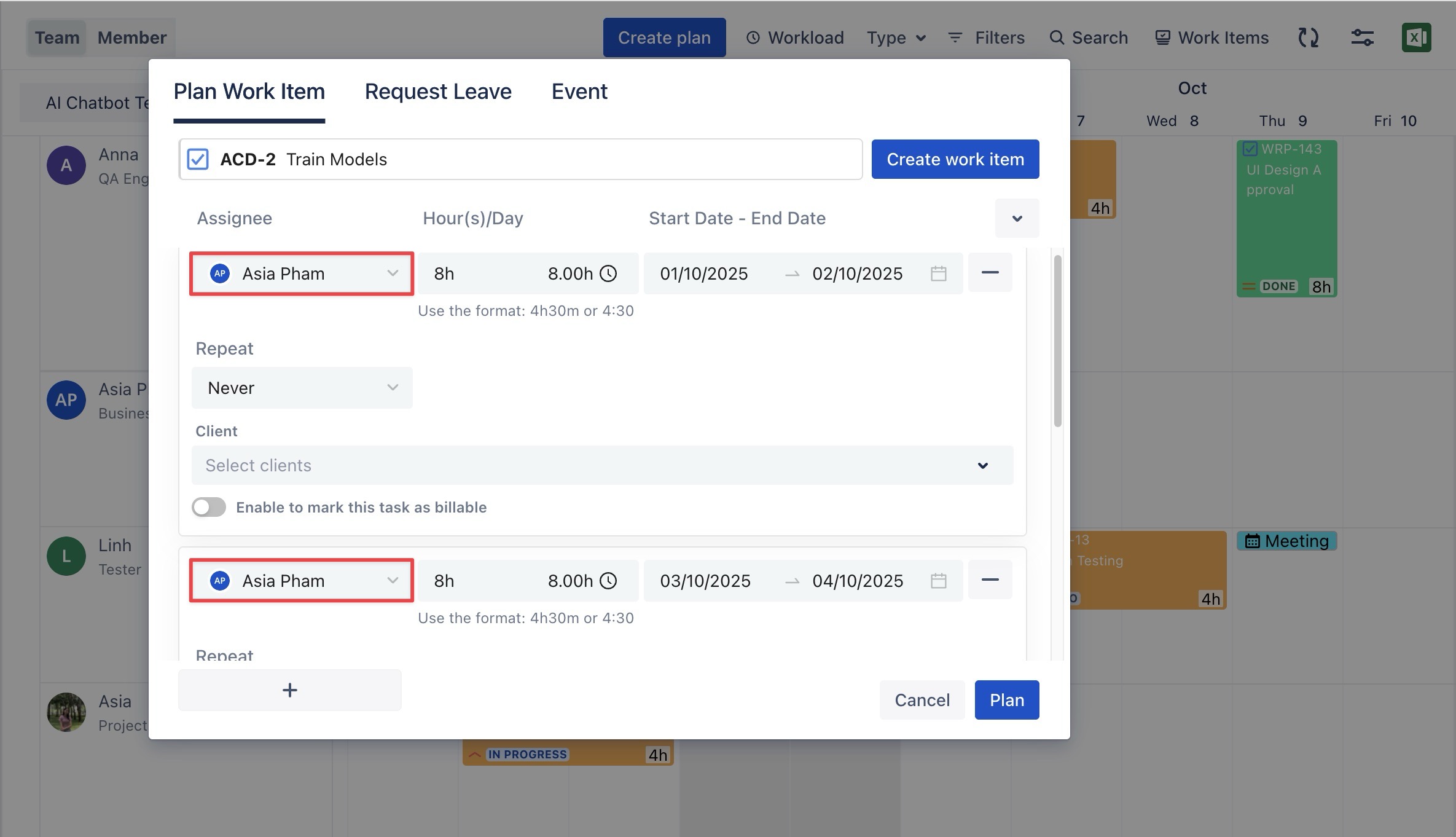Add new assignee row with plus button
Screen dimensions: 1456x837
(x=289, y=690)
